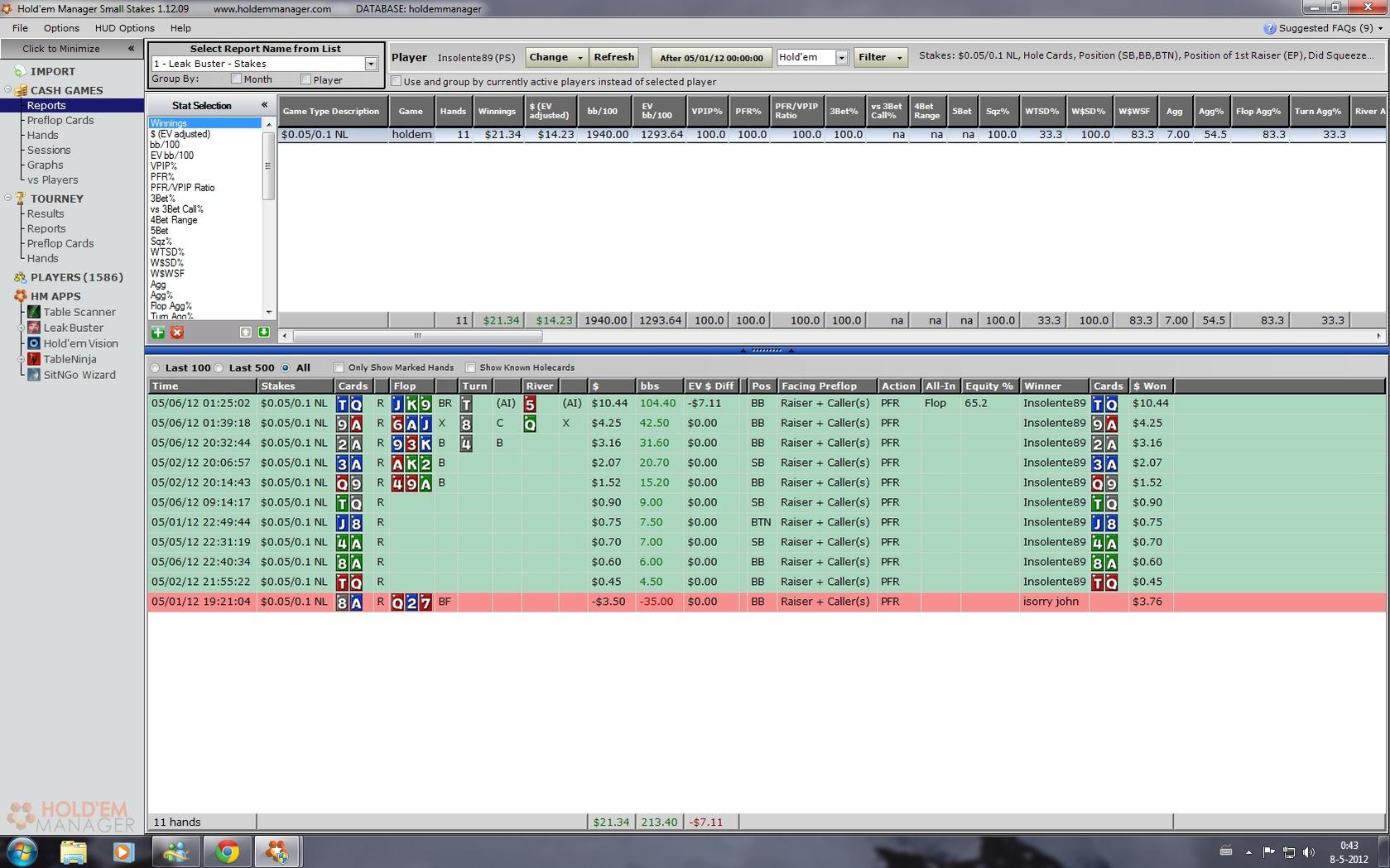Click the TOURNEY trophy icon
This screenshot has width=1390, height=868.
coord(20,199)
